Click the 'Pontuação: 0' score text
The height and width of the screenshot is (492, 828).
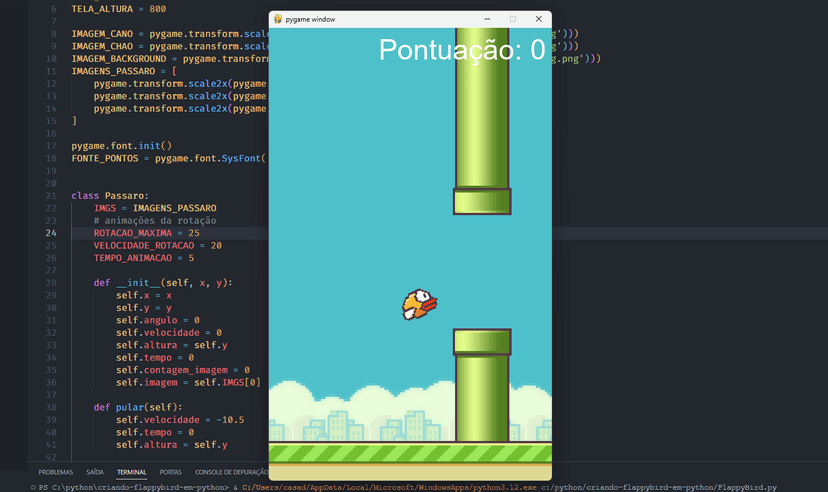462,50
